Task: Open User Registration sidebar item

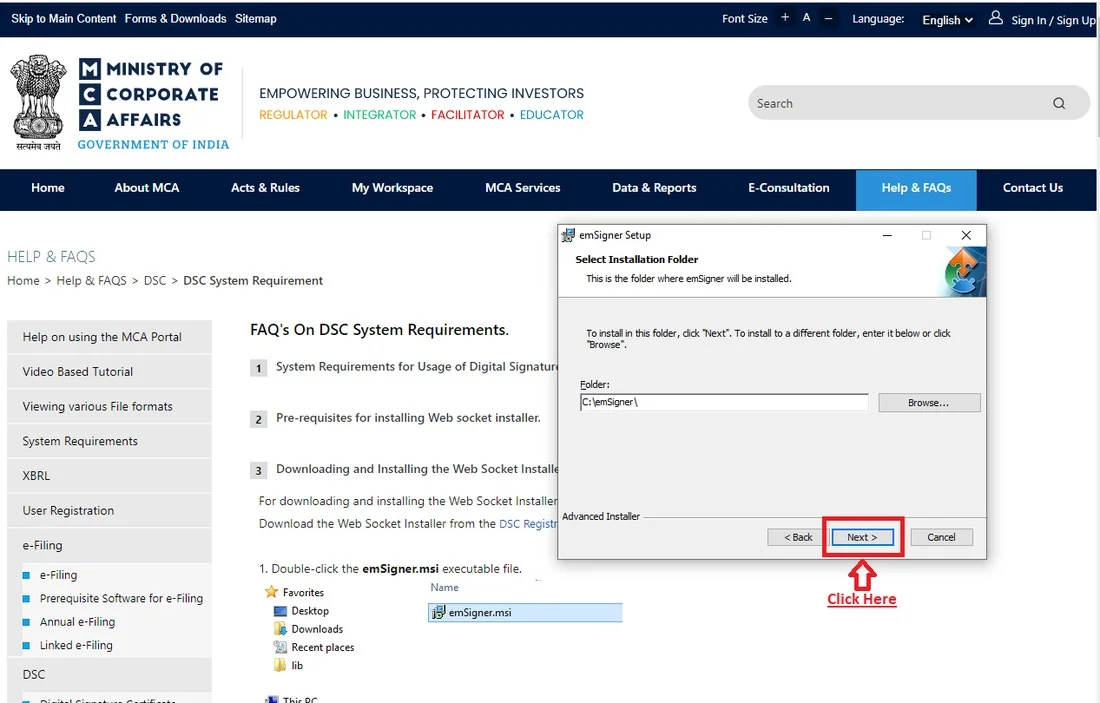Action: coord(109,511)
